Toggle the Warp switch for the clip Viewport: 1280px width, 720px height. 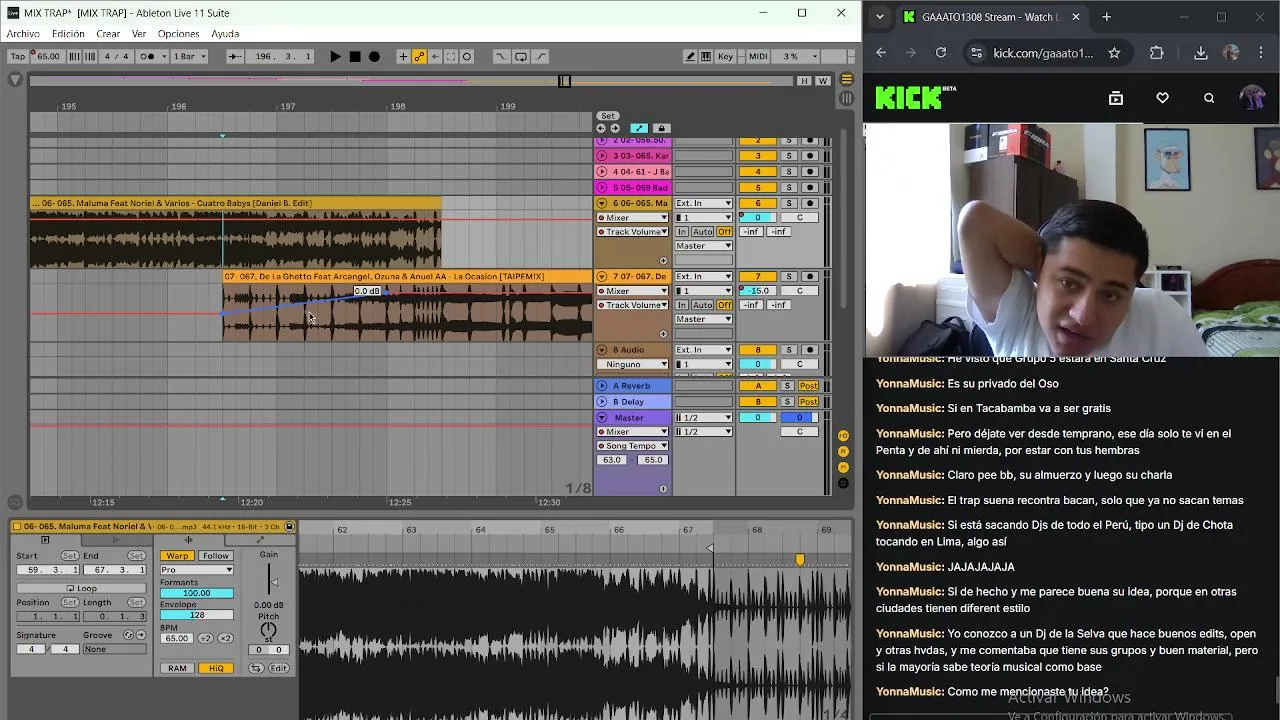coord(177,556)
